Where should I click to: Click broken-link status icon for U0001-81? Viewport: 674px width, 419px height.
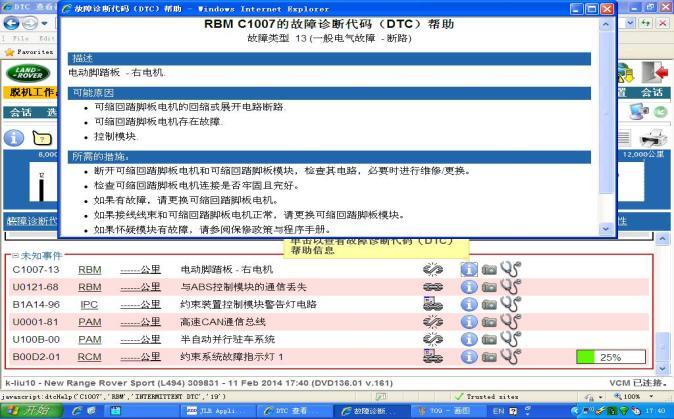(433, 322)
